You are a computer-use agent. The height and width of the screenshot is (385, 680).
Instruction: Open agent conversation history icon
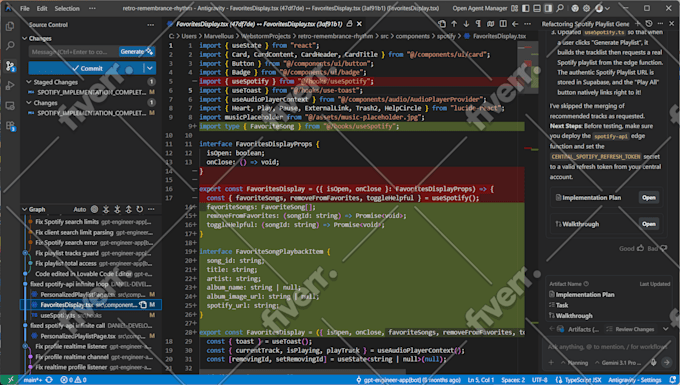coord(649,24)
